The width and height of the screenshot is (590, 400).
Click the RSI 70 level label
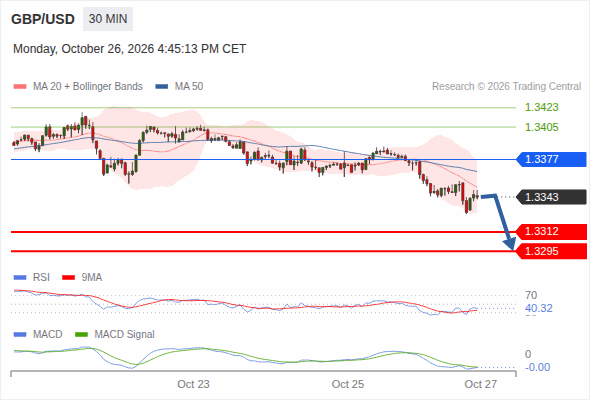(531, 295)
